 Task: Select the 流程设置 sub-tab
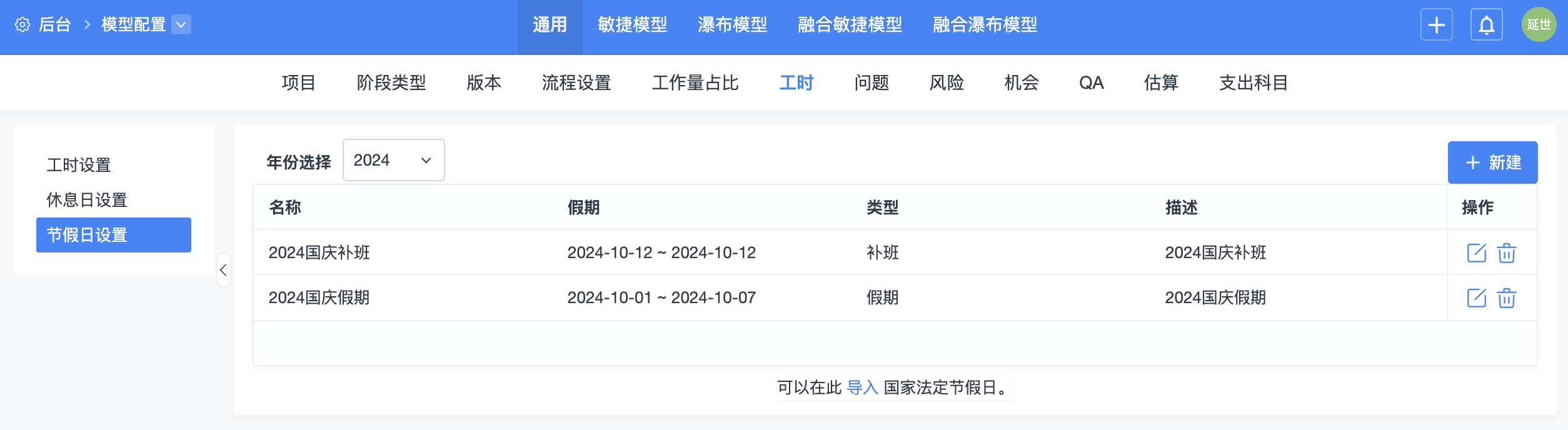(x=576, y=82)
